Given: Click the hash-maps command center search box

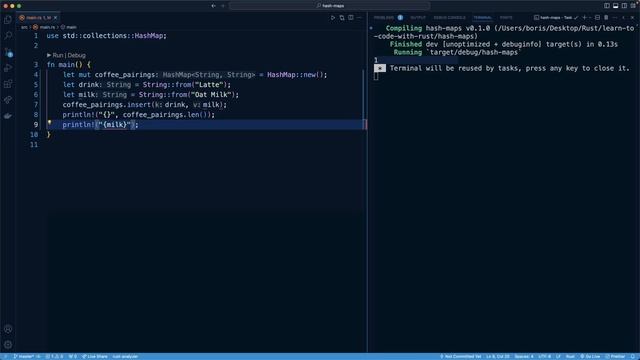Looking at the screenshot, I should (x=330, y=6).
